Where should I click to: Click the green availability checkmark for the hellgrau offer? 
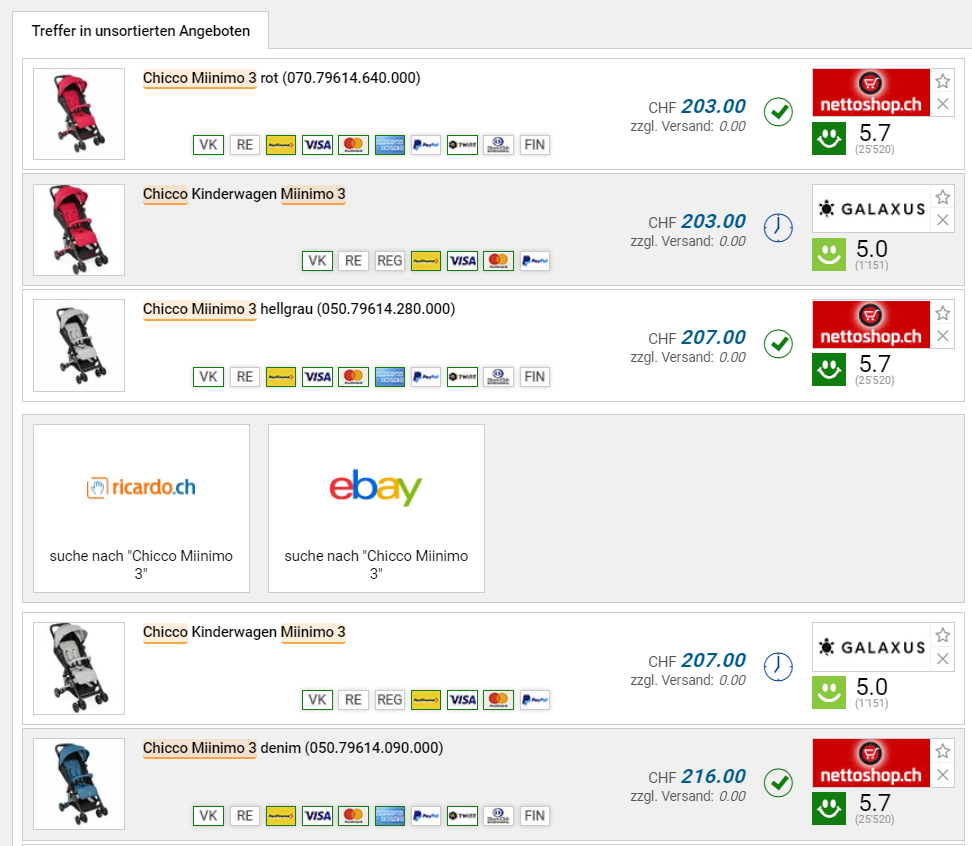(x=778, y=345)
